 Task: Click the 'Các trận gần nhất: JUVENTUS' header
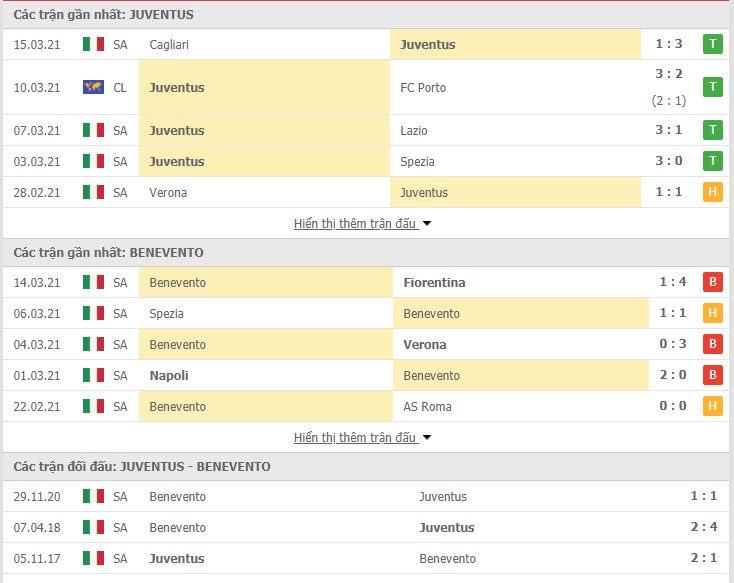coord(103,15)
